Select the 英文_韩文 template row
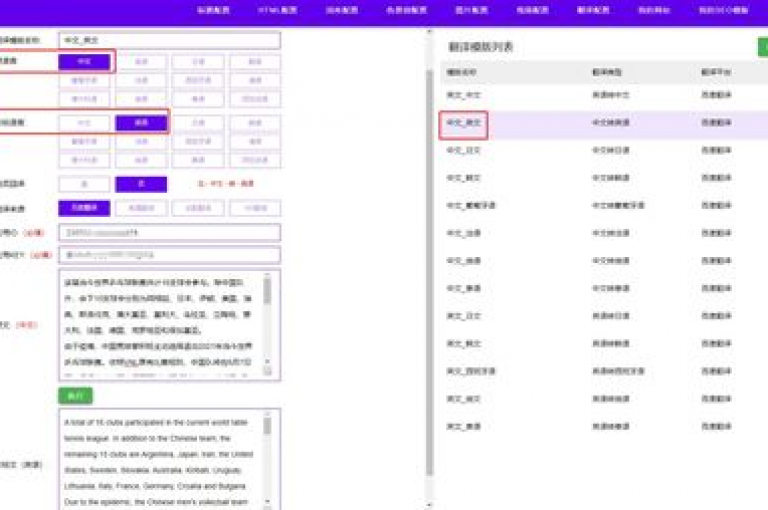The image size is (768, 510). click(604, 343)
